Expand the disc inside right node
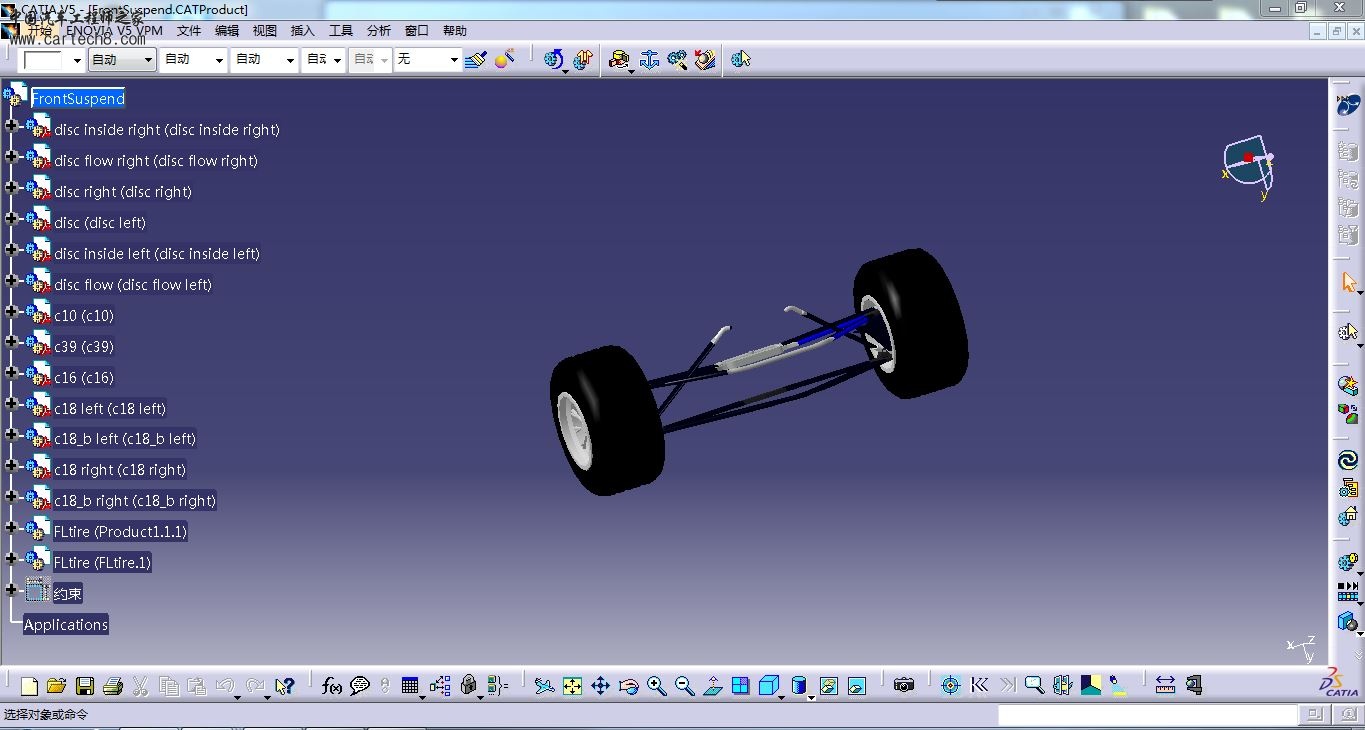1365x730 pixels. [11, 126]
